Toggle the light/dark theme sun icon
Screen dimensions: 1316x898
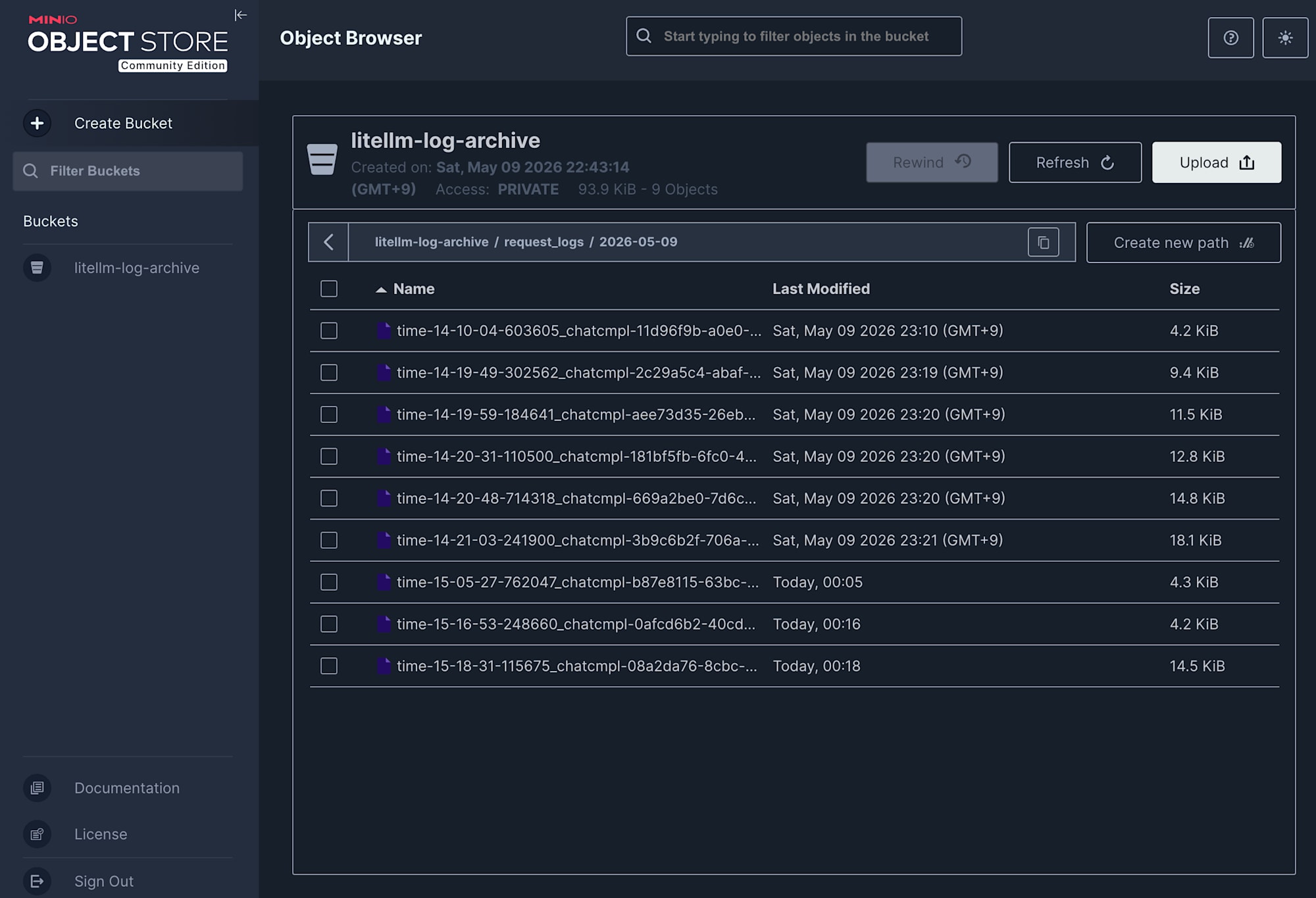[x=1285, y=37]
